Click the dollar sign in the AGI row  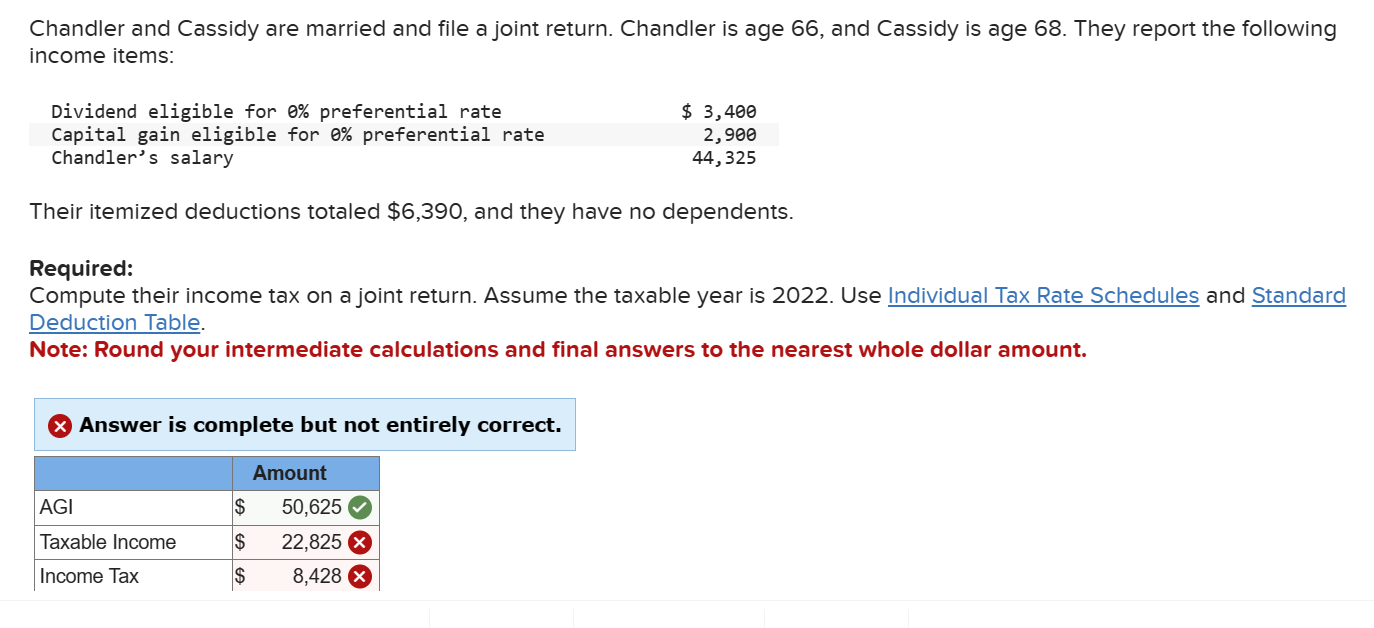(240, 507)
